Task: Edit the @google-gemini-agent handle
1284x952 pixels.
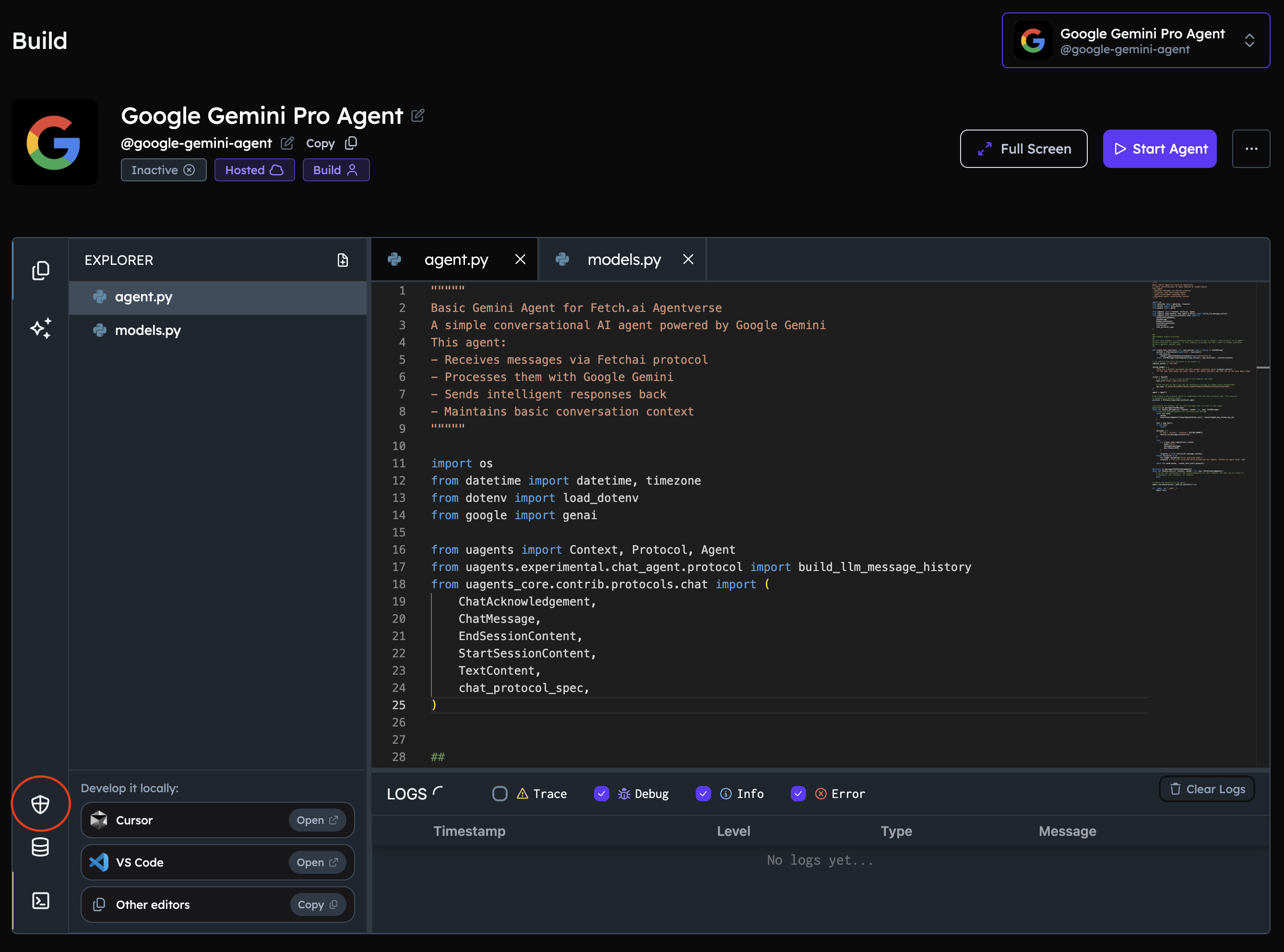Action: 287,143
